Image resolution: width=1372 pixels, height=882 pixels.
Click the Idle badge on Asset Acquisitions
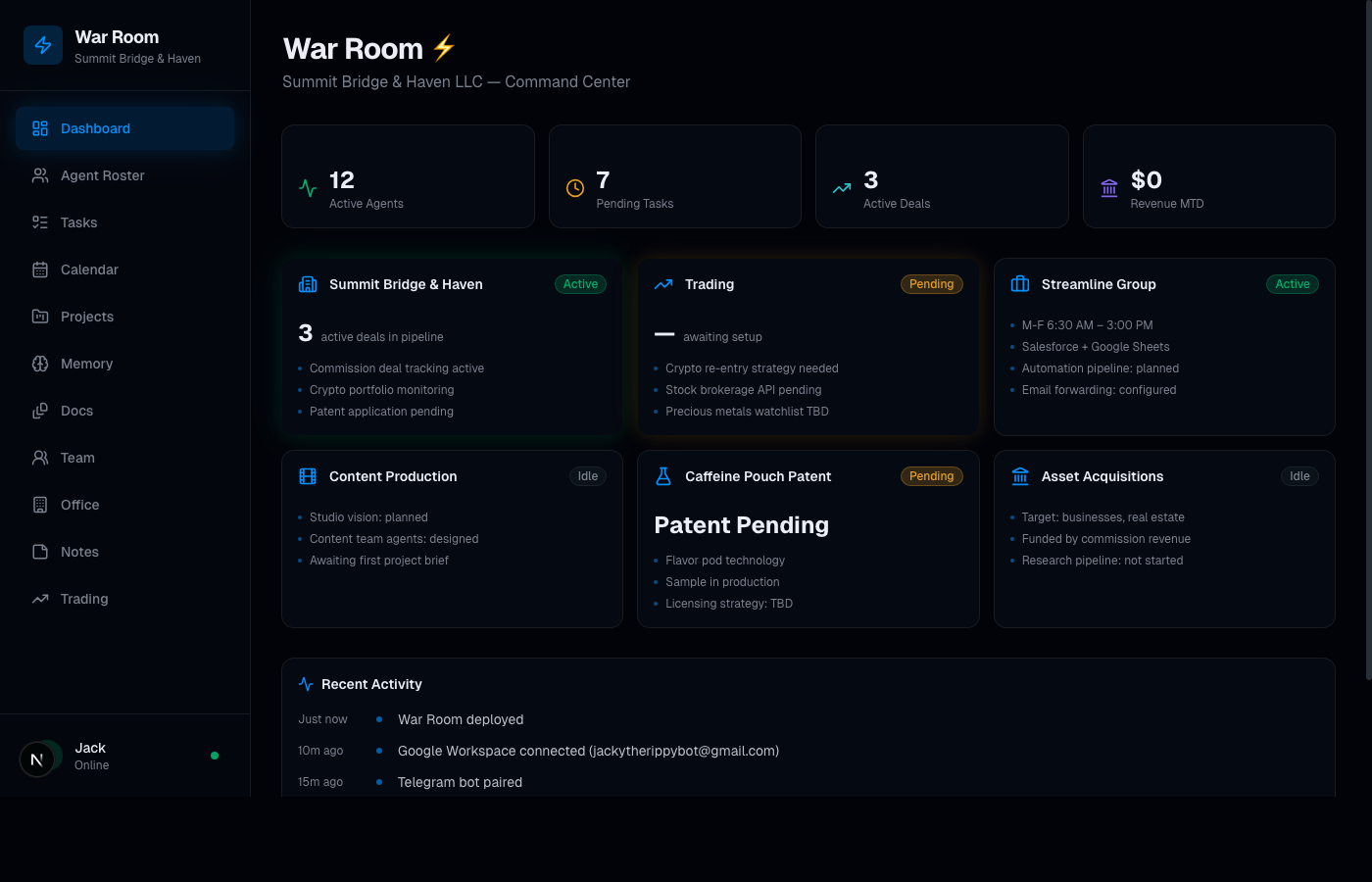pos(1299,476)
